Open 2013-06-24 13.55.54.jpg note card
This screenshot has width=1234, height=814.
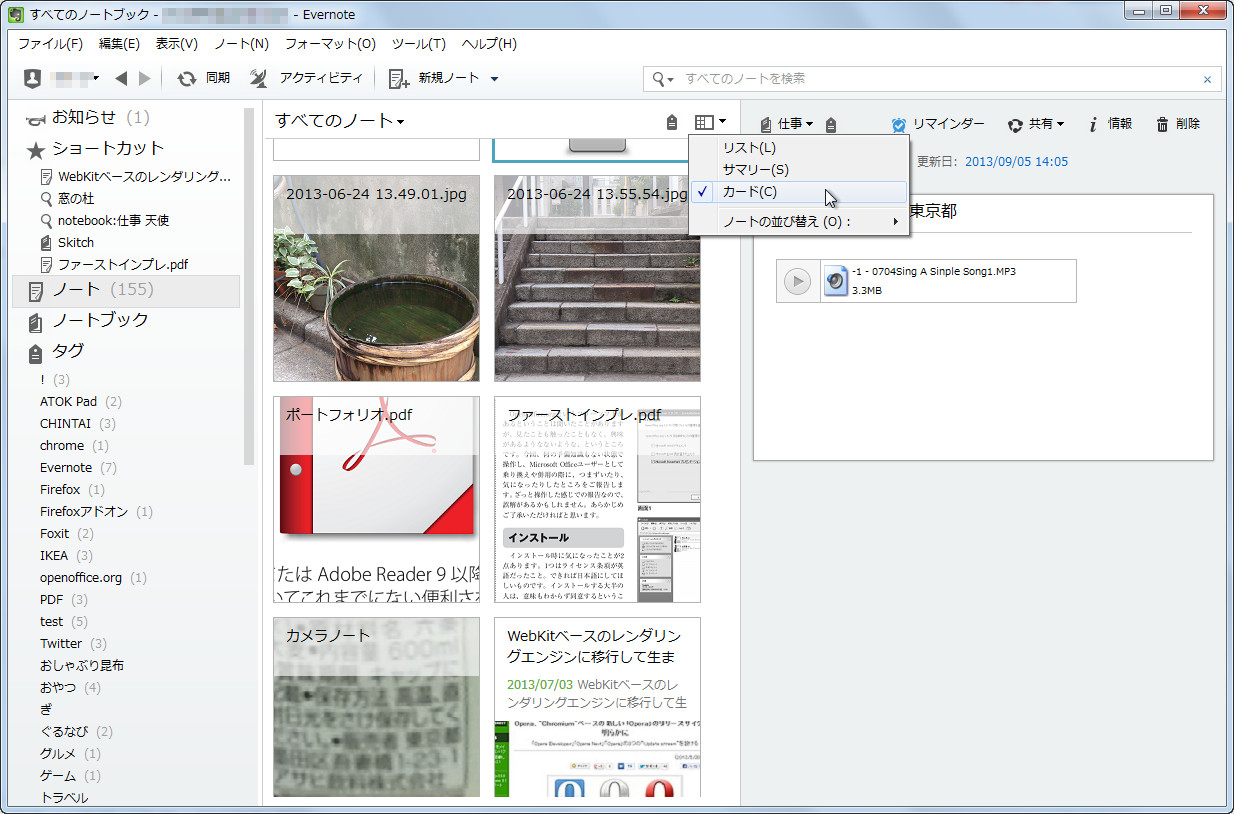point(597,278)
